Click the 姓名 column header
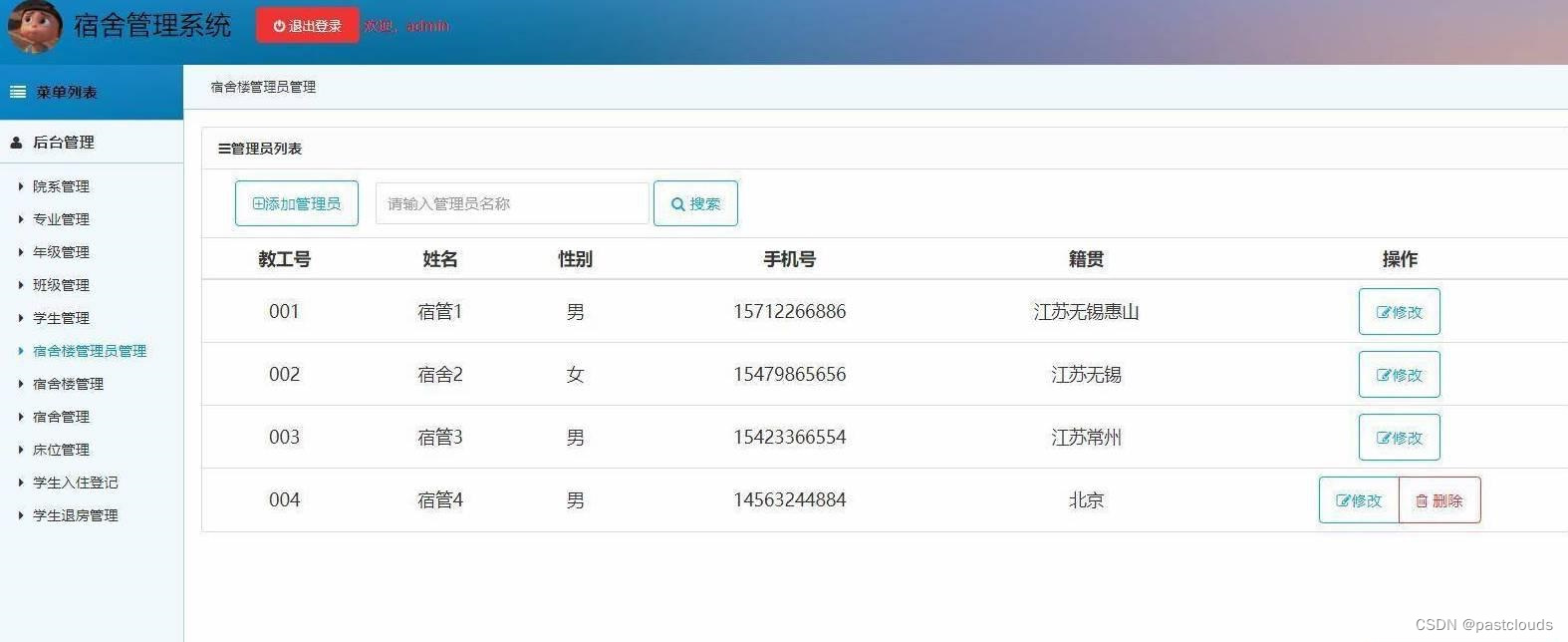Image resolution: width=1568 pixels, height=642 pixels. (x=439, y=259)
